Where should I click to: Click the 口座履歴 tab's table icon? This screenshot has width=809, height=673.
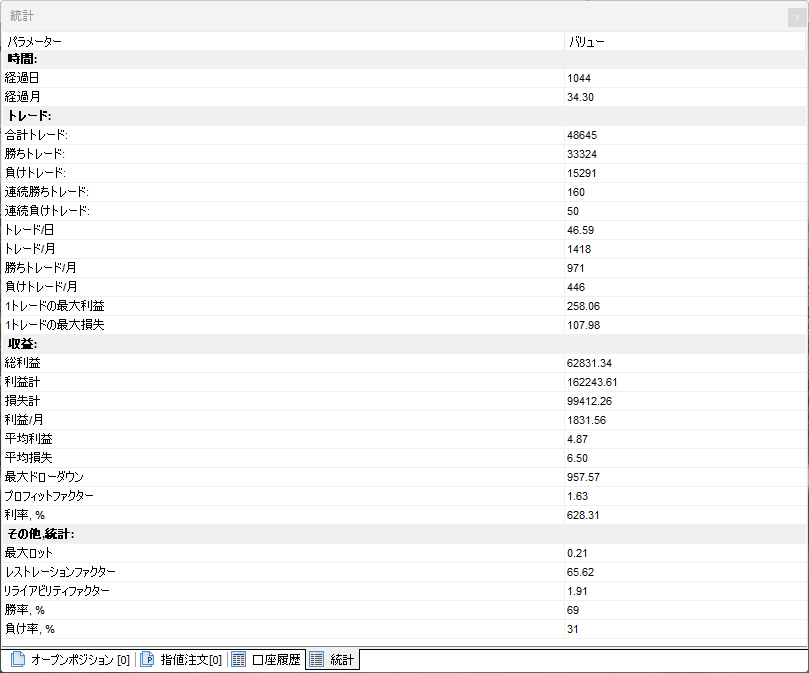click(238, 660)
